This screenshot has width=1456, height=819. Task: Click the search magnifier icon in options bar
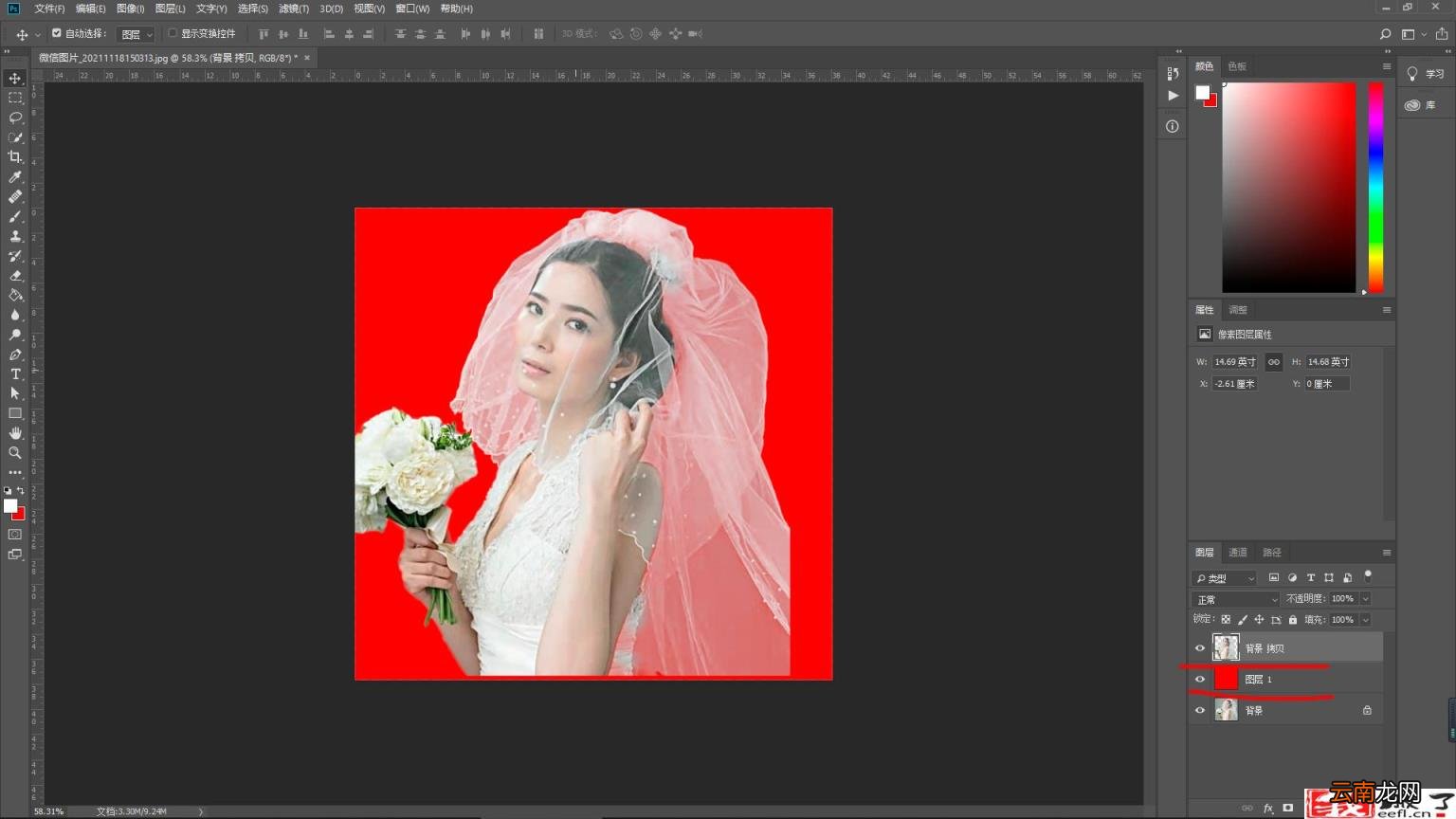[x=1385, y=34]
